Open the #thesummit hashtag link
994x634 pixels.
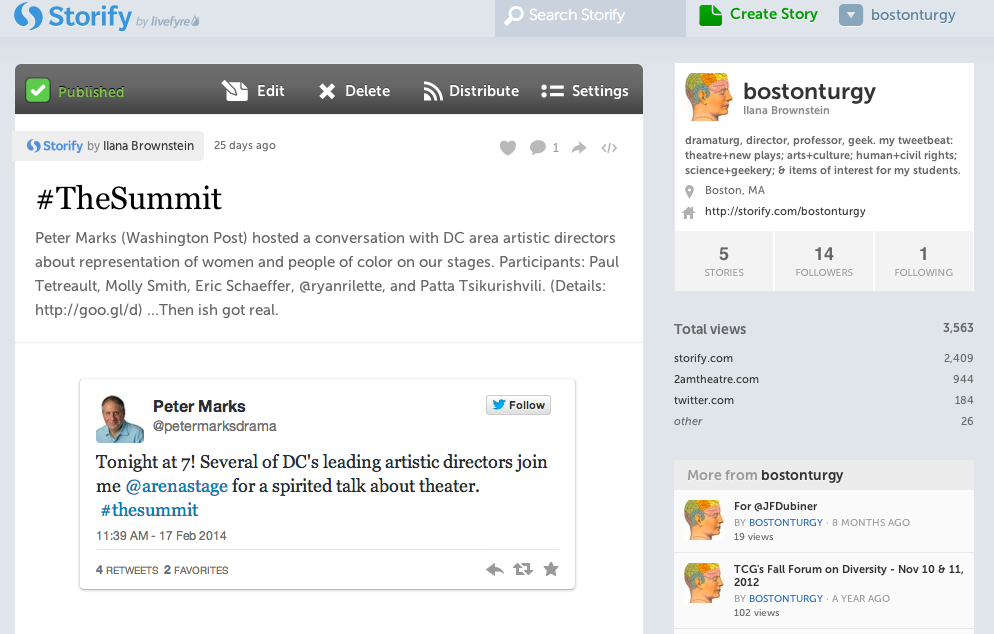(149, 510)
